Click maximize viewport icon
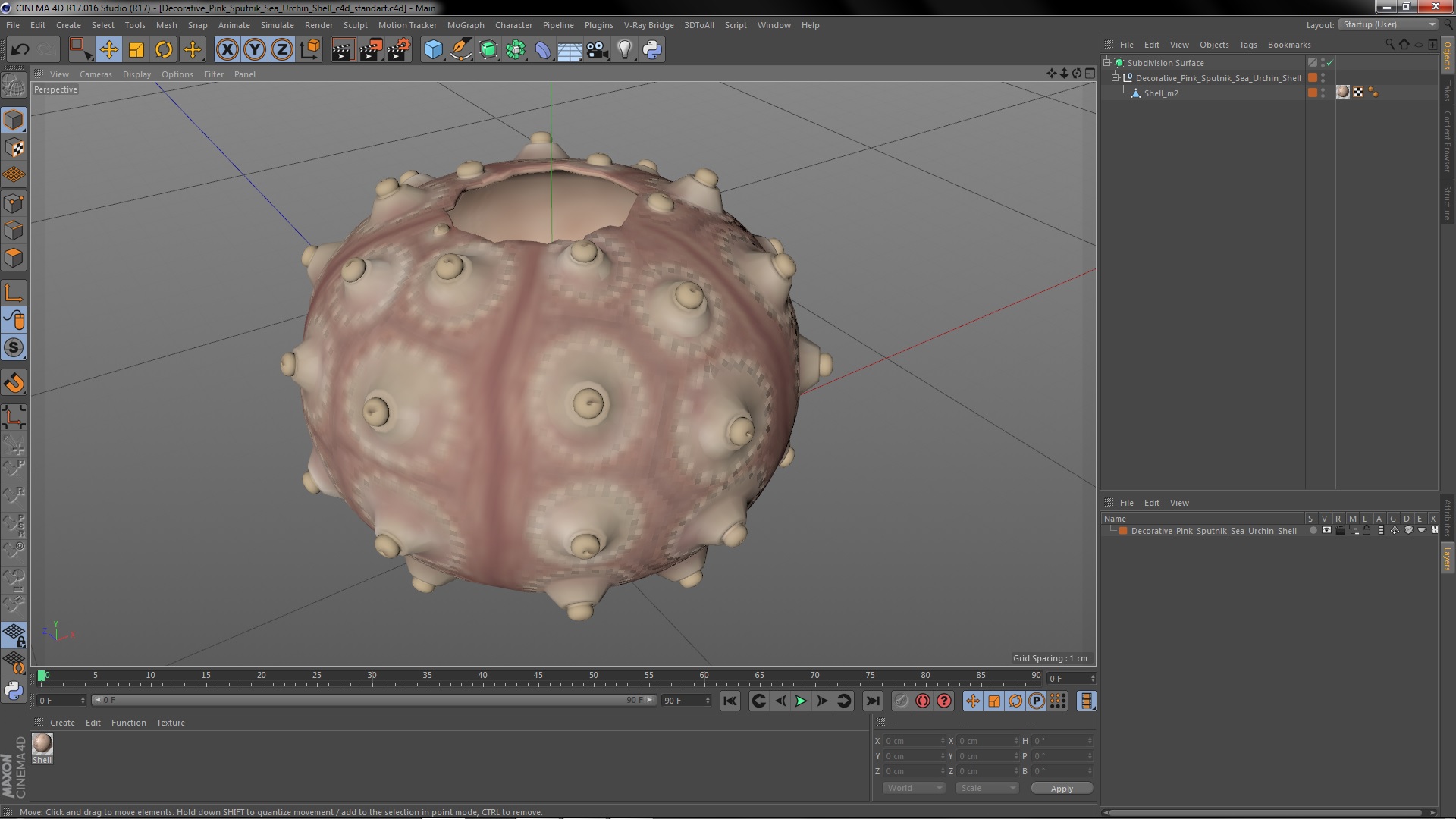Viewport: 1456px width, 819px height. (1090, 74)
